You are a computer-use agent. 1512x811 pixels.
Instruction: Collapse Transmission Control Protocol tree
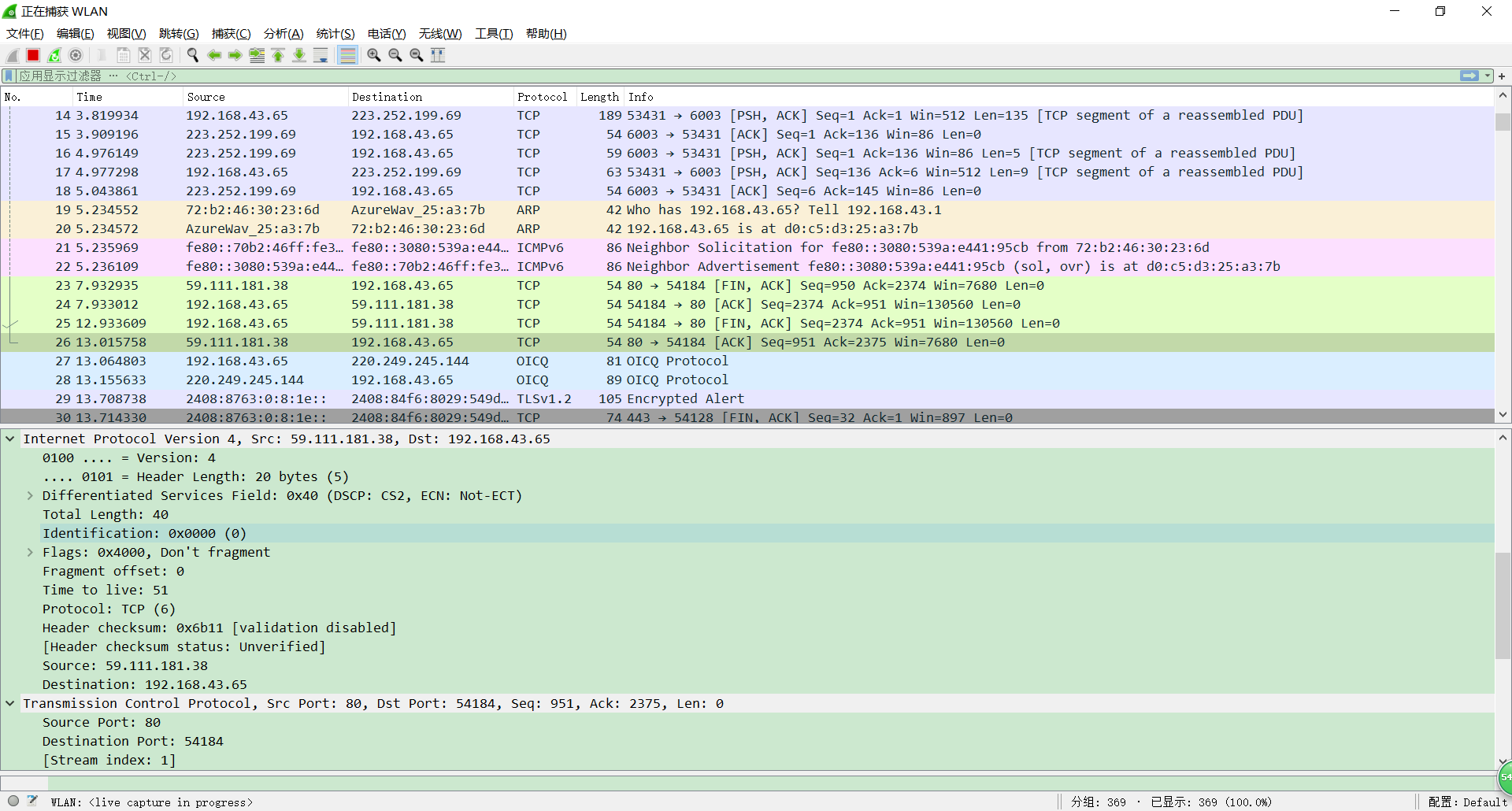(10, 703)
